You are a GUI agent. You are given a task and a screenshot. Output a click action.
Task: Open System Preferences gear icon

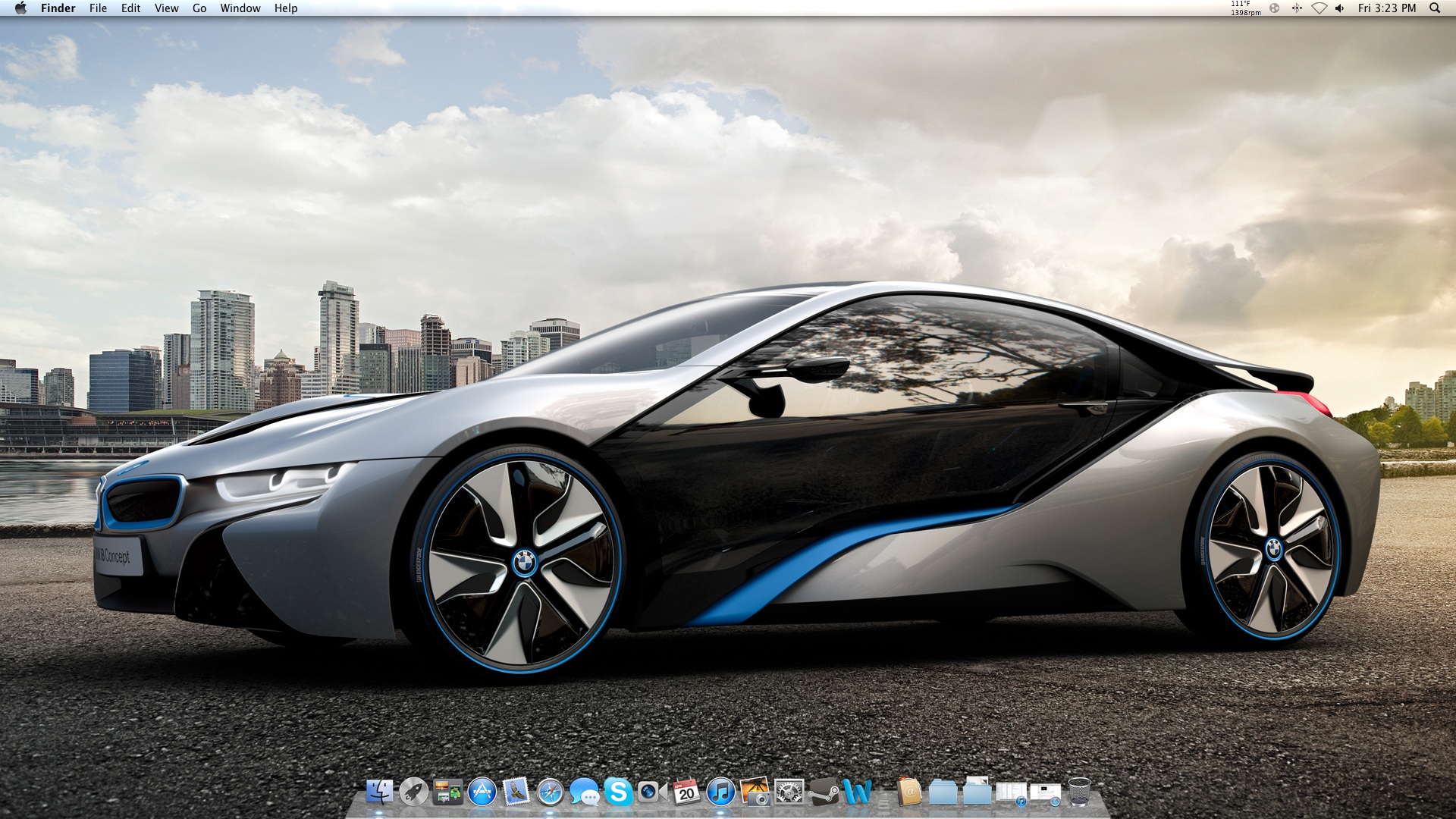[x=789, y=792]
